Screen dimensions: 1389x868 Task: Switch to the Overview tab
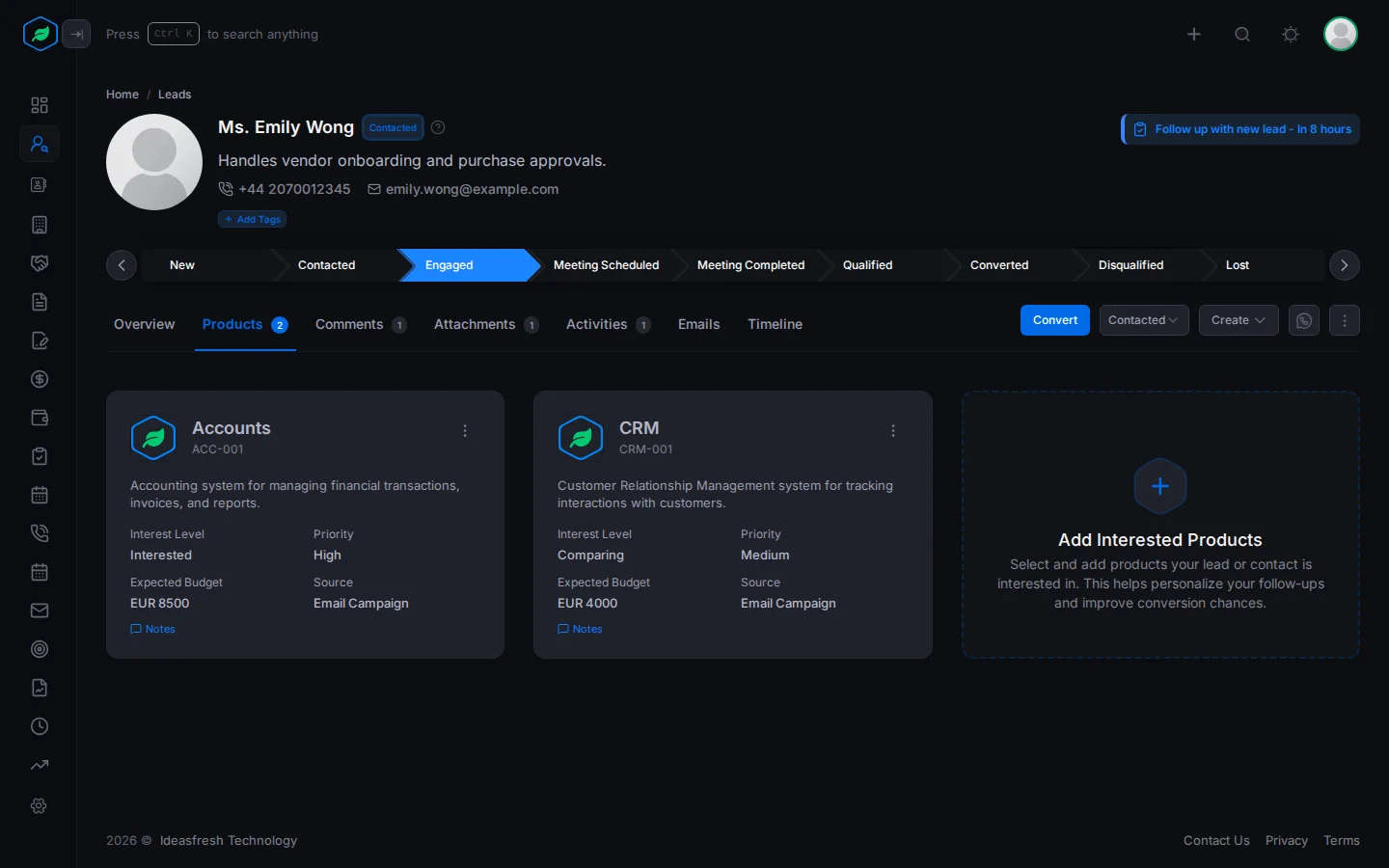click(145, 324)
